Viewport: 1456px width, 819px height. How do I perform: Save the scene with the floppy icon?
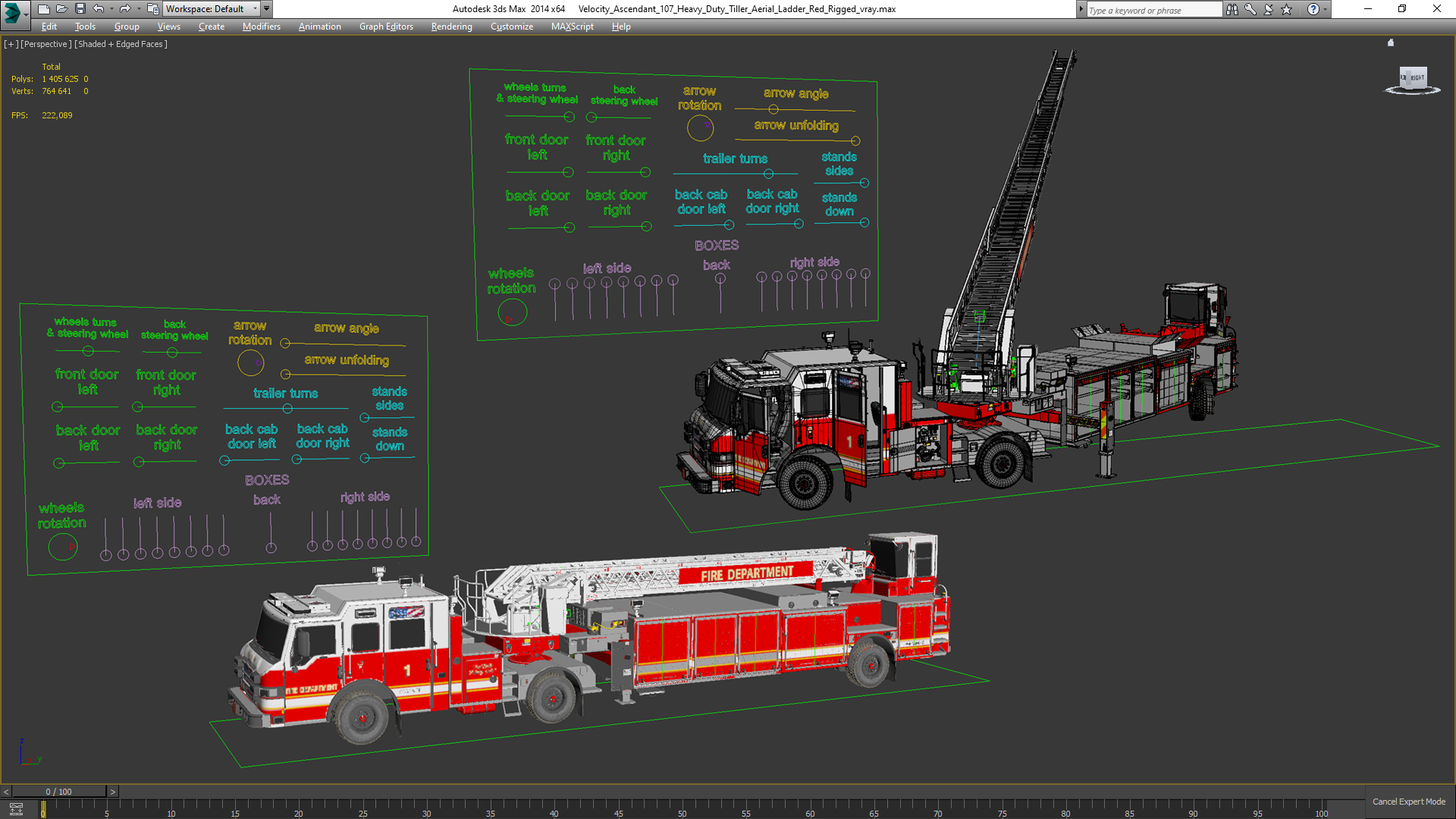point(80,9)
